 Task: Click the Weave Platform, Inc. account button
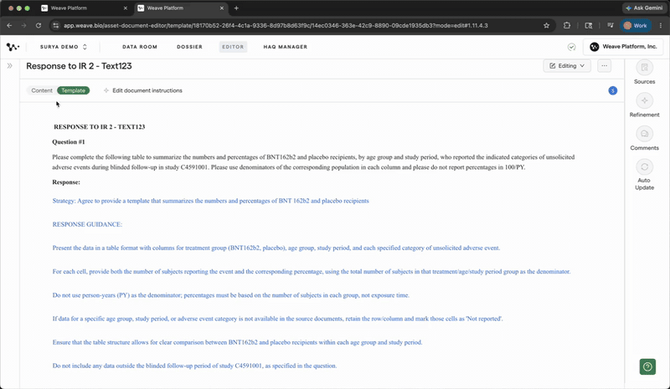coord(623,47)
